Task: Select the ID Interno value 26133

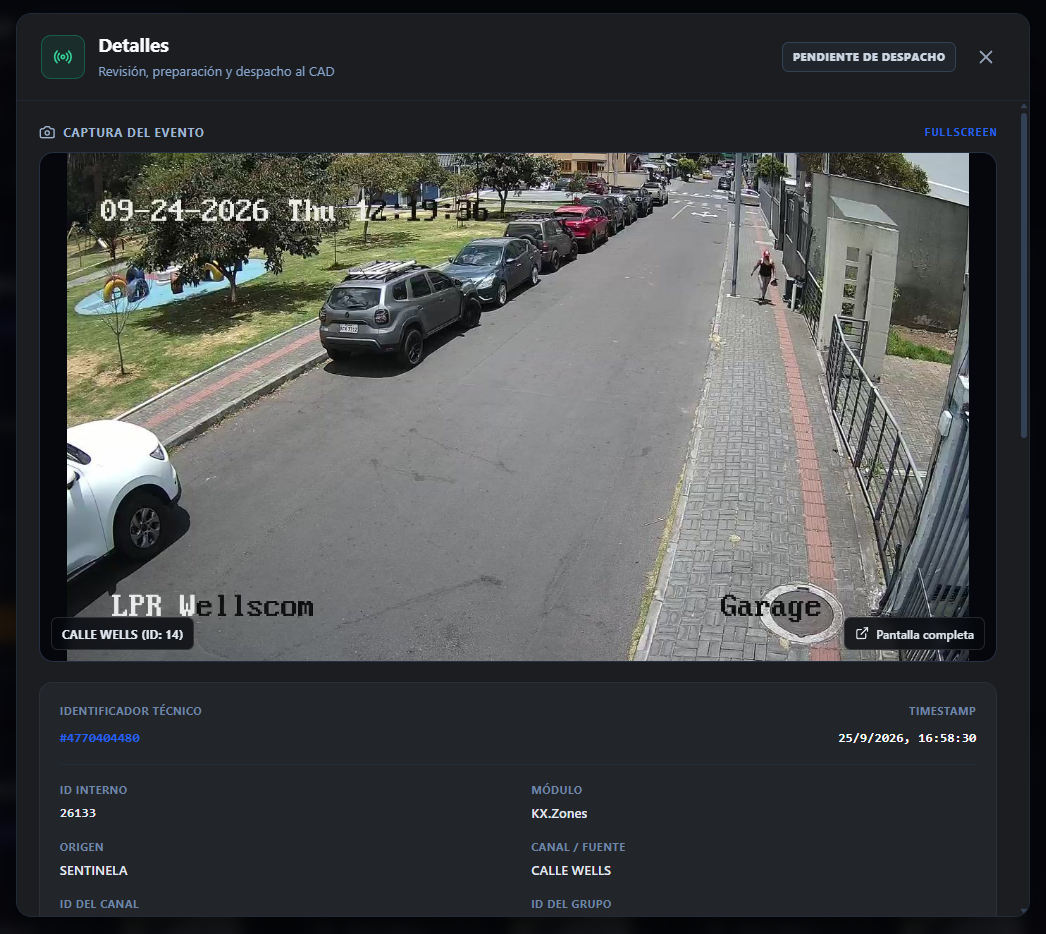Action: [x=77, y=813]
